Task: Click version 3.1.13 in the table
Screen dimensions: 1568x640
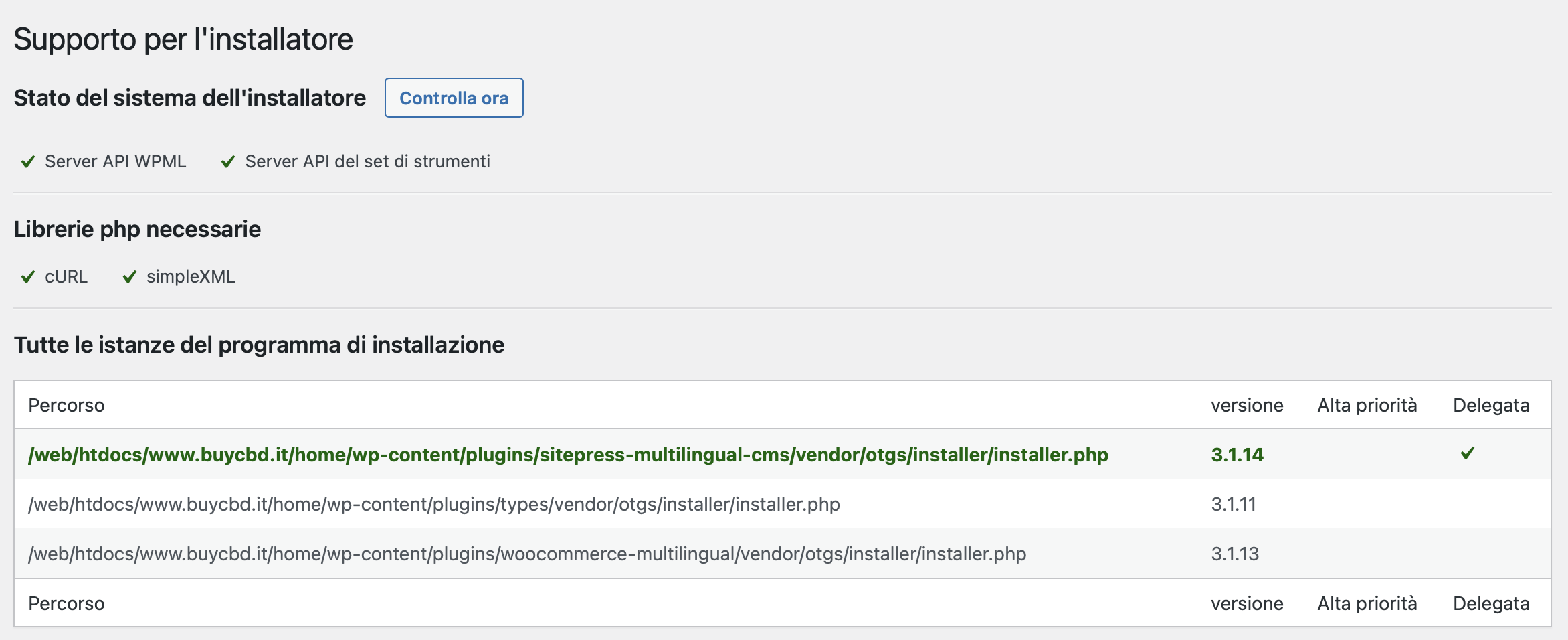Action: [1235, 554]
